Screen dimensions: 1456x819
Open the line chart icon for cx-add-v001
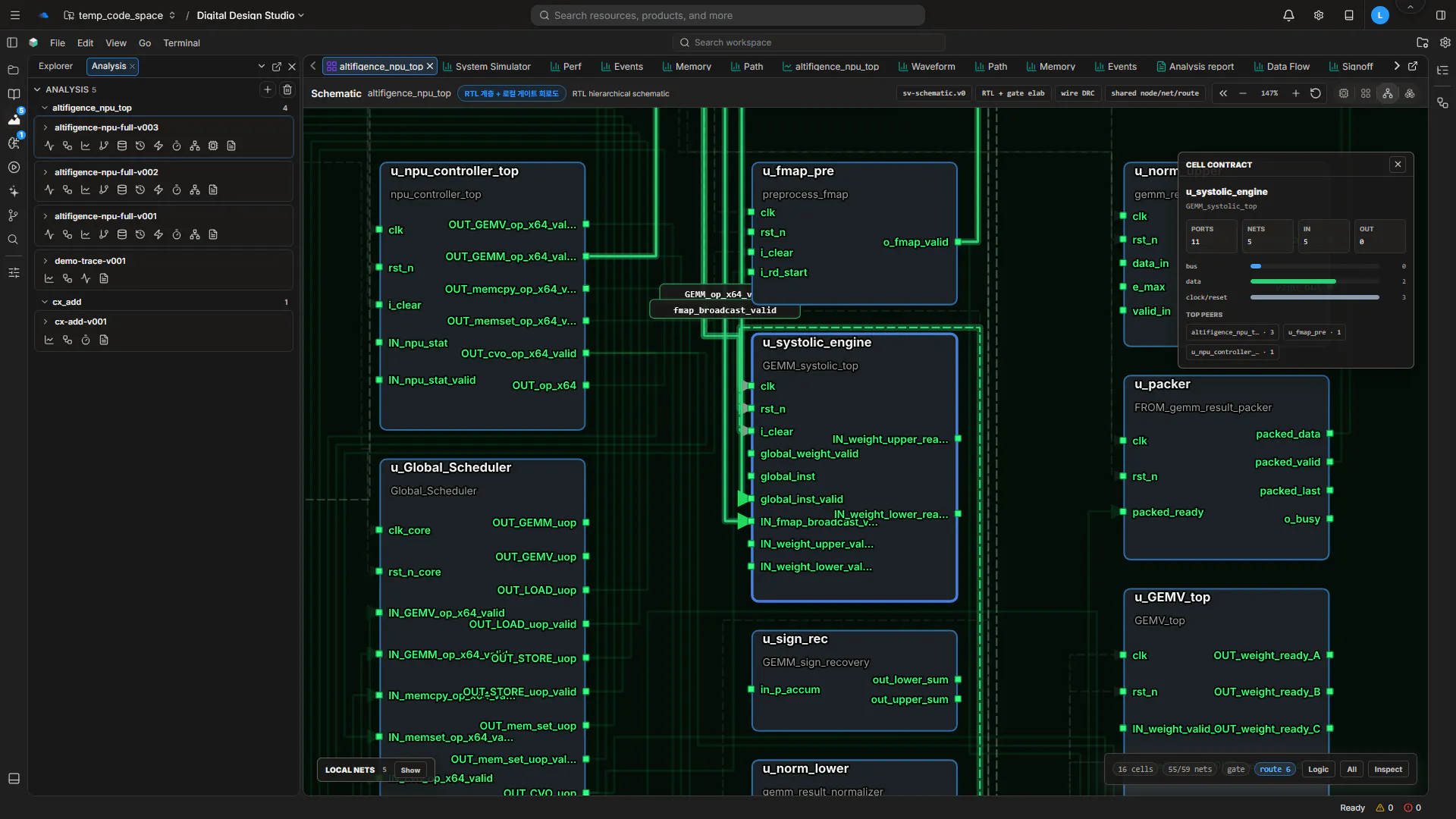49,340
